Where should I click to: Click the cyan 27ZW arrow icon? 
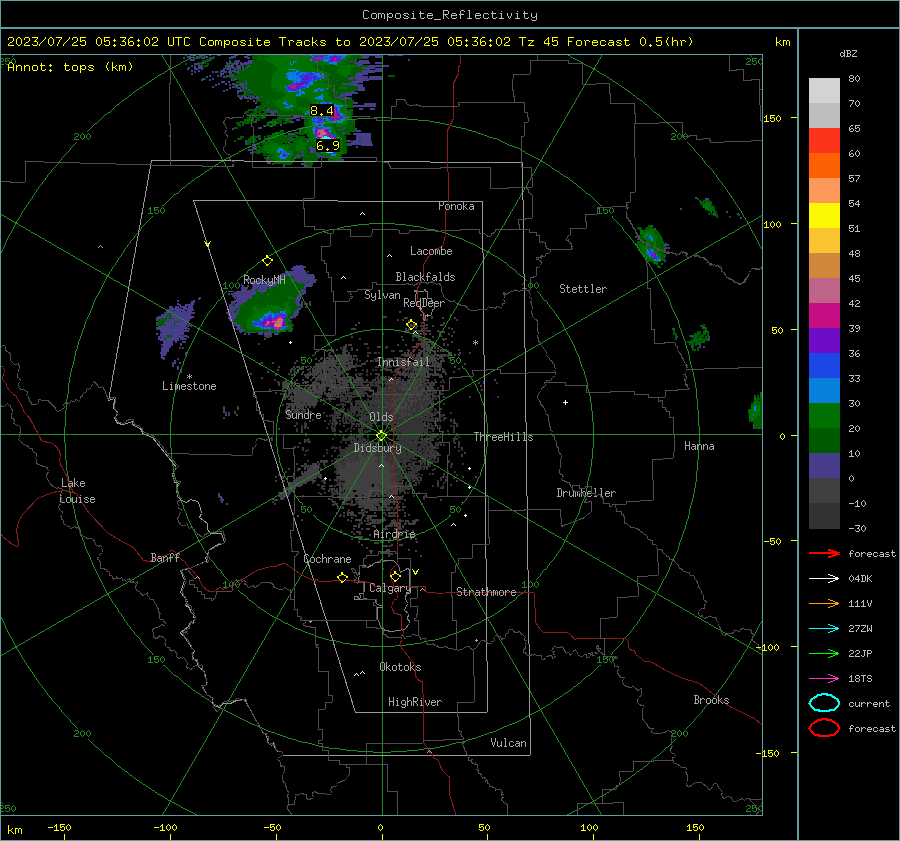point(824,629)
